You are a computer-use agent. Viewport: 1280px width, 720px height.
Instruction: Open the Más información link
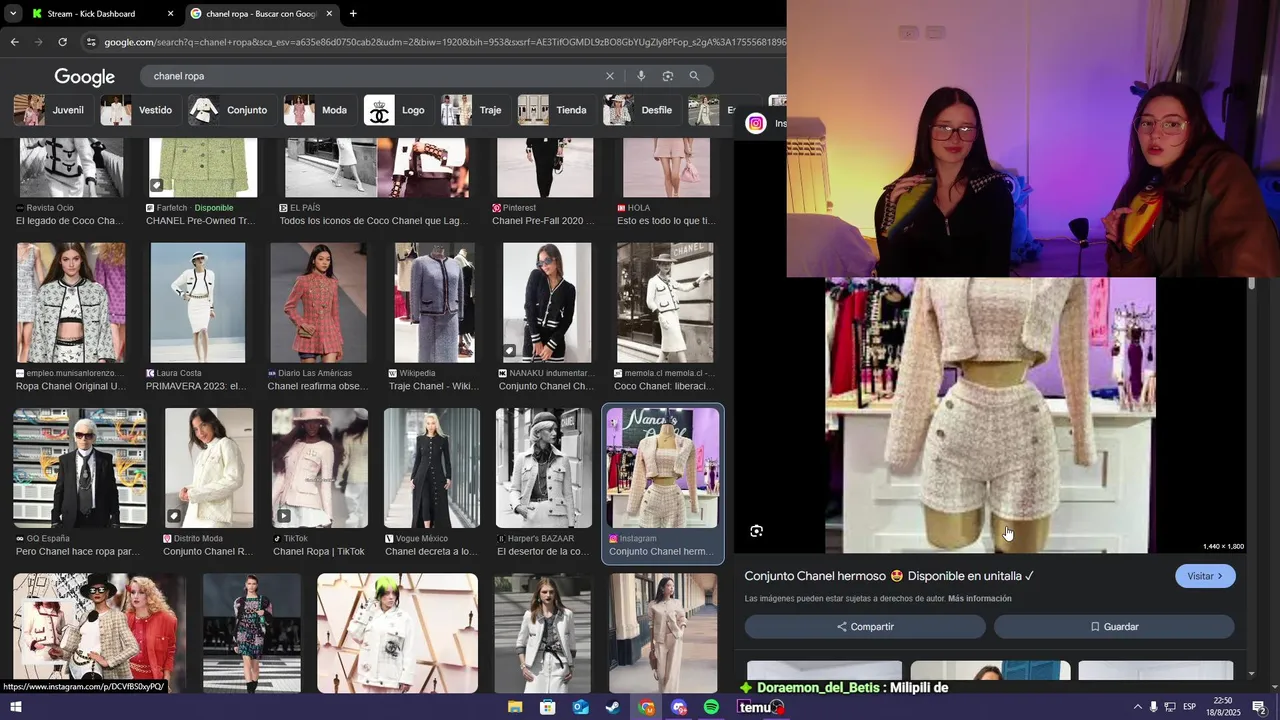click(x=980, y=599)
